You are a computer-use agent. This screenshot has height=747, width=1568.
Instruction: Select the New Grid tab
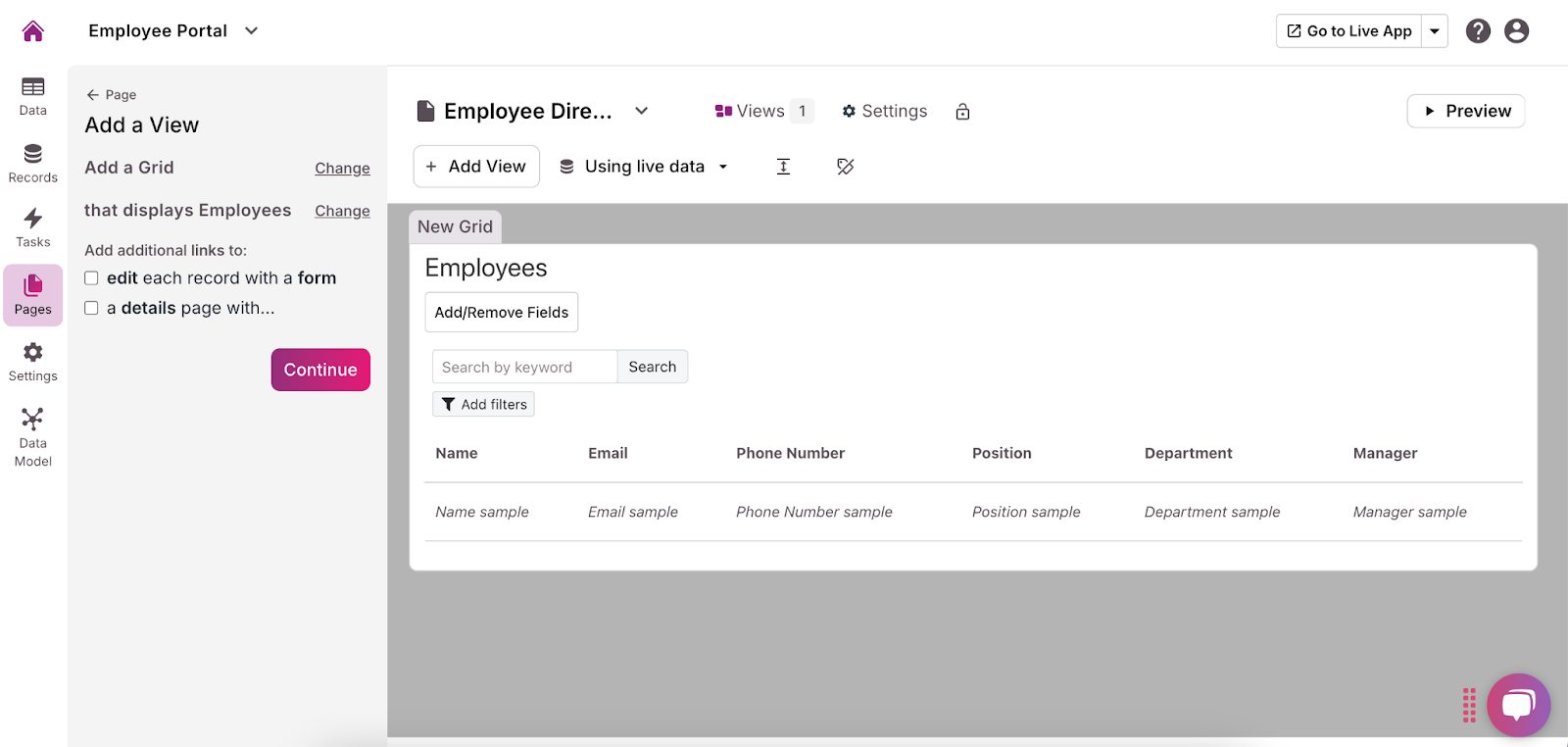tap(455, 226)
